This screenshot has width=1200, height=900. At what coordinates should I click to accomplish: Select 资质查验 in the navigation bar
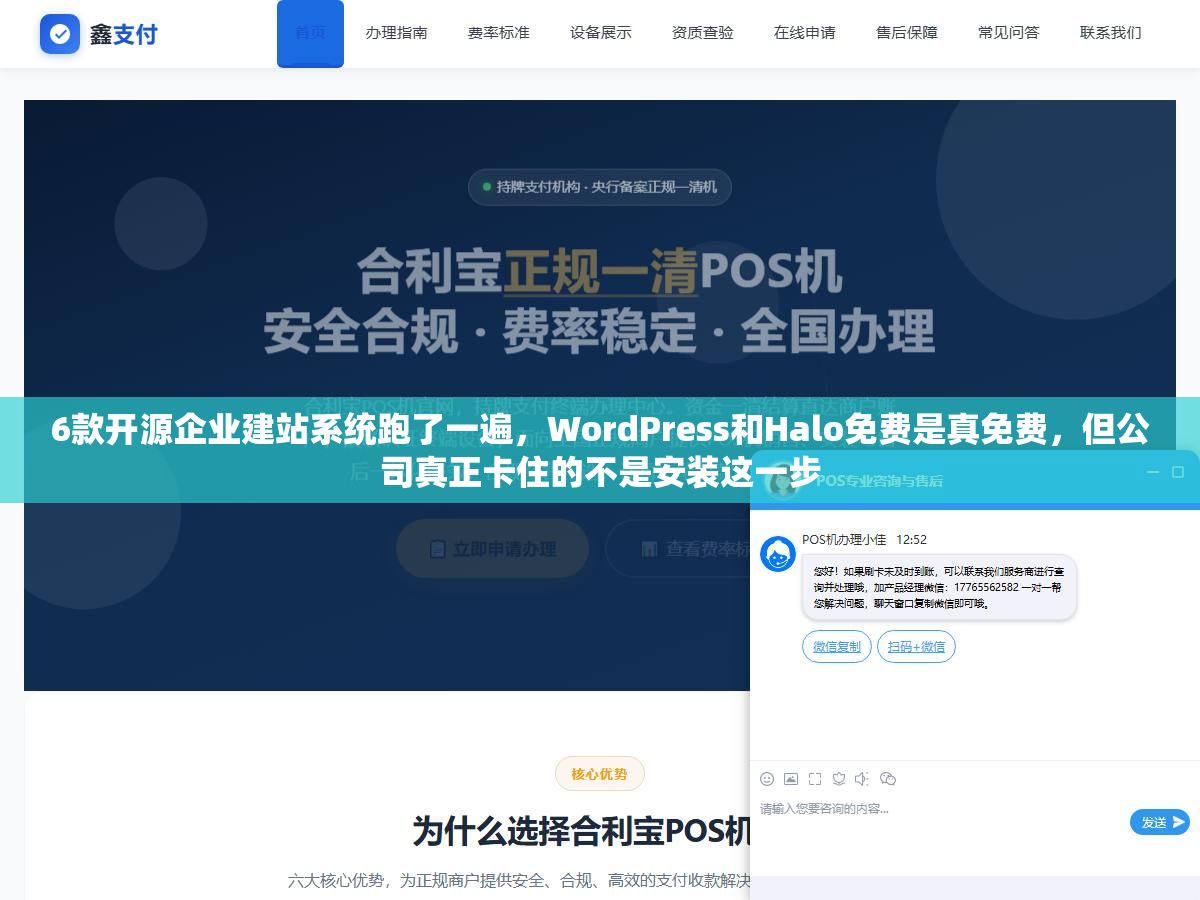point(702,33)
